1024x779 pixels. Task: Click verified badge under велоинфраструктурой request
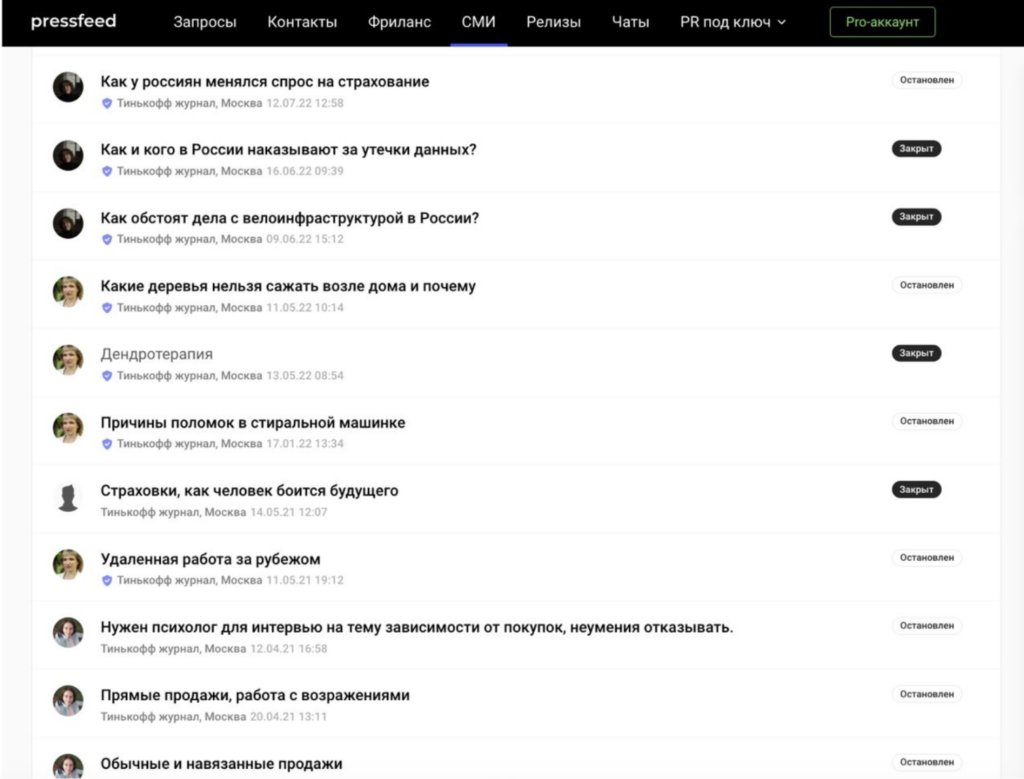107,239
